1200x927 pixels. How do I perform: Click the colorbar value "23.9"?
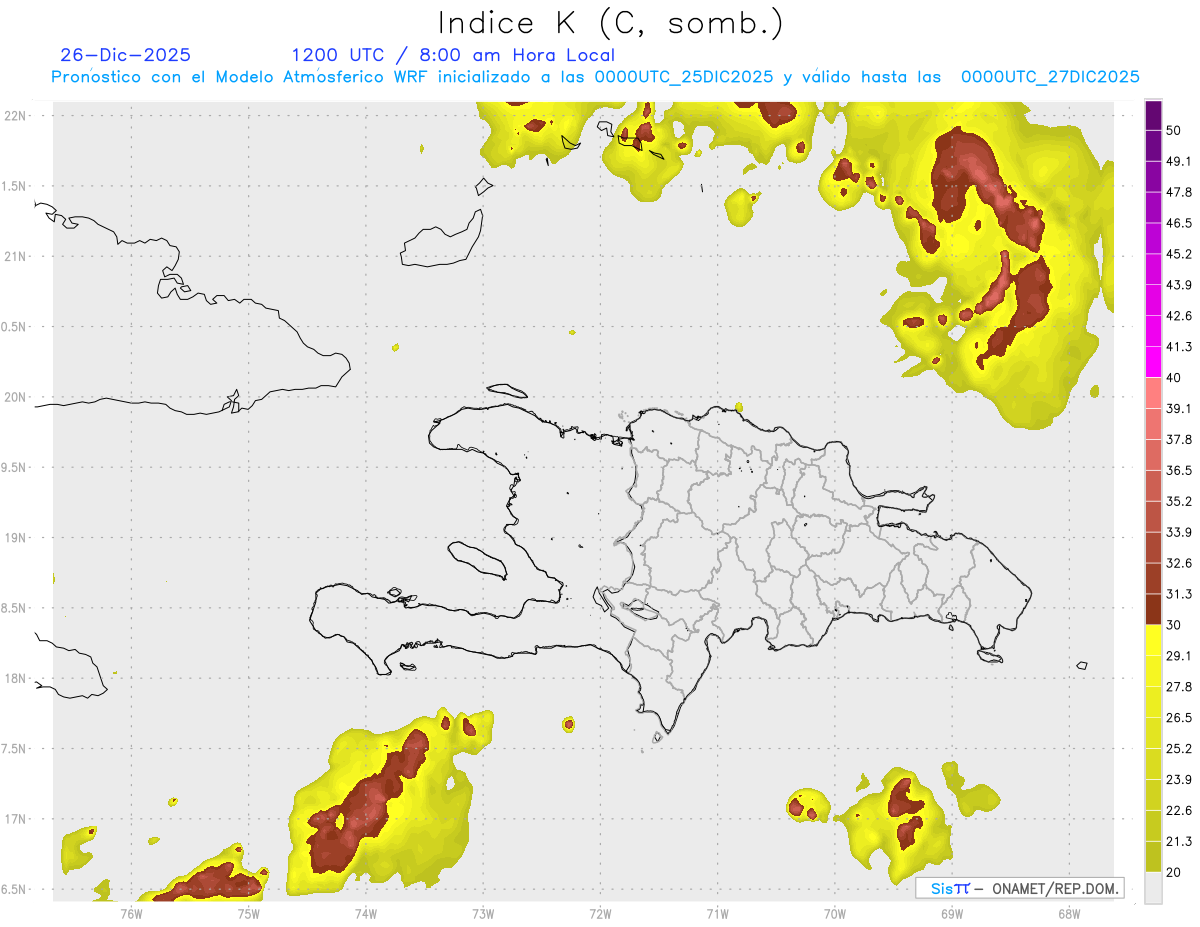[x=1179, y=780]
